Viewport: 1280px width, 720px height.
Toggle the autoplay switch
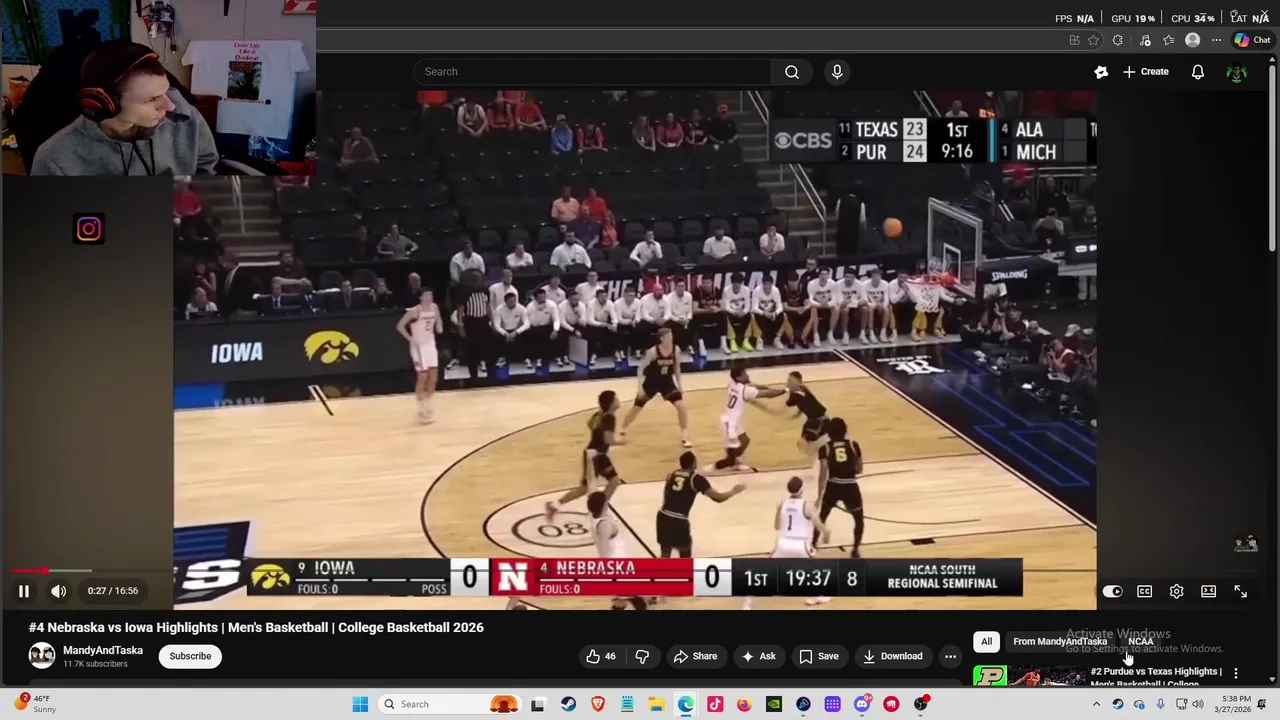coord(1112,592)
